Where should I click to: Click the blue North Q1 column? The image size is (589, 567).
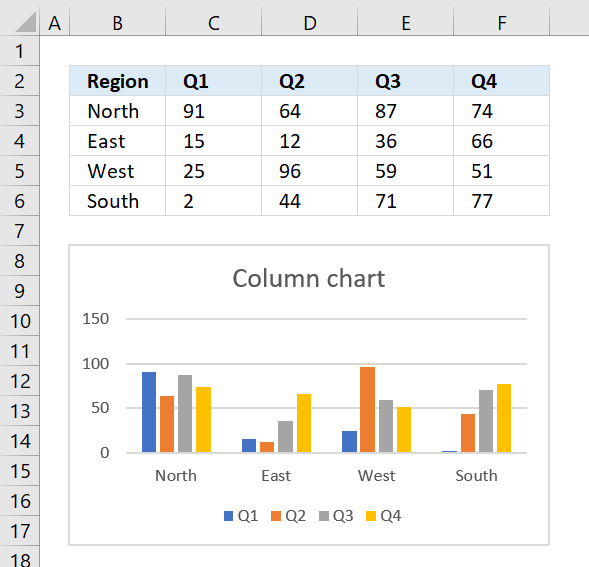coord(149,412)
